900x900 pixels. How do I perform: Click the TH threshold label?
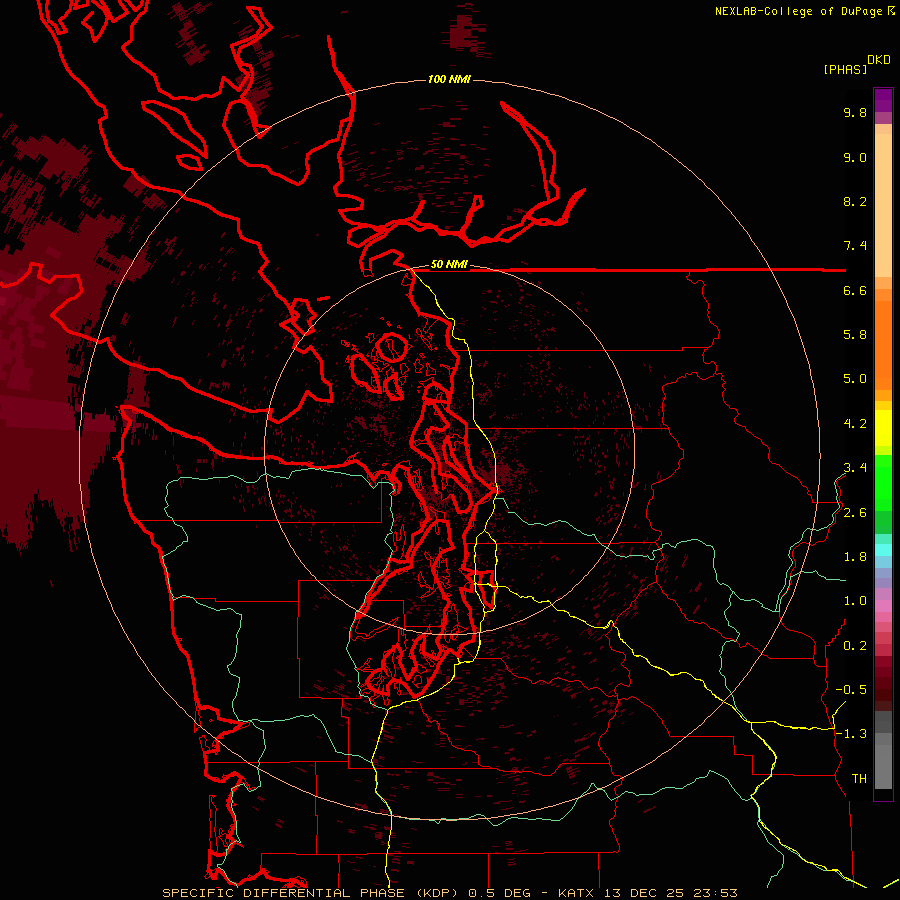pos(859,779)
